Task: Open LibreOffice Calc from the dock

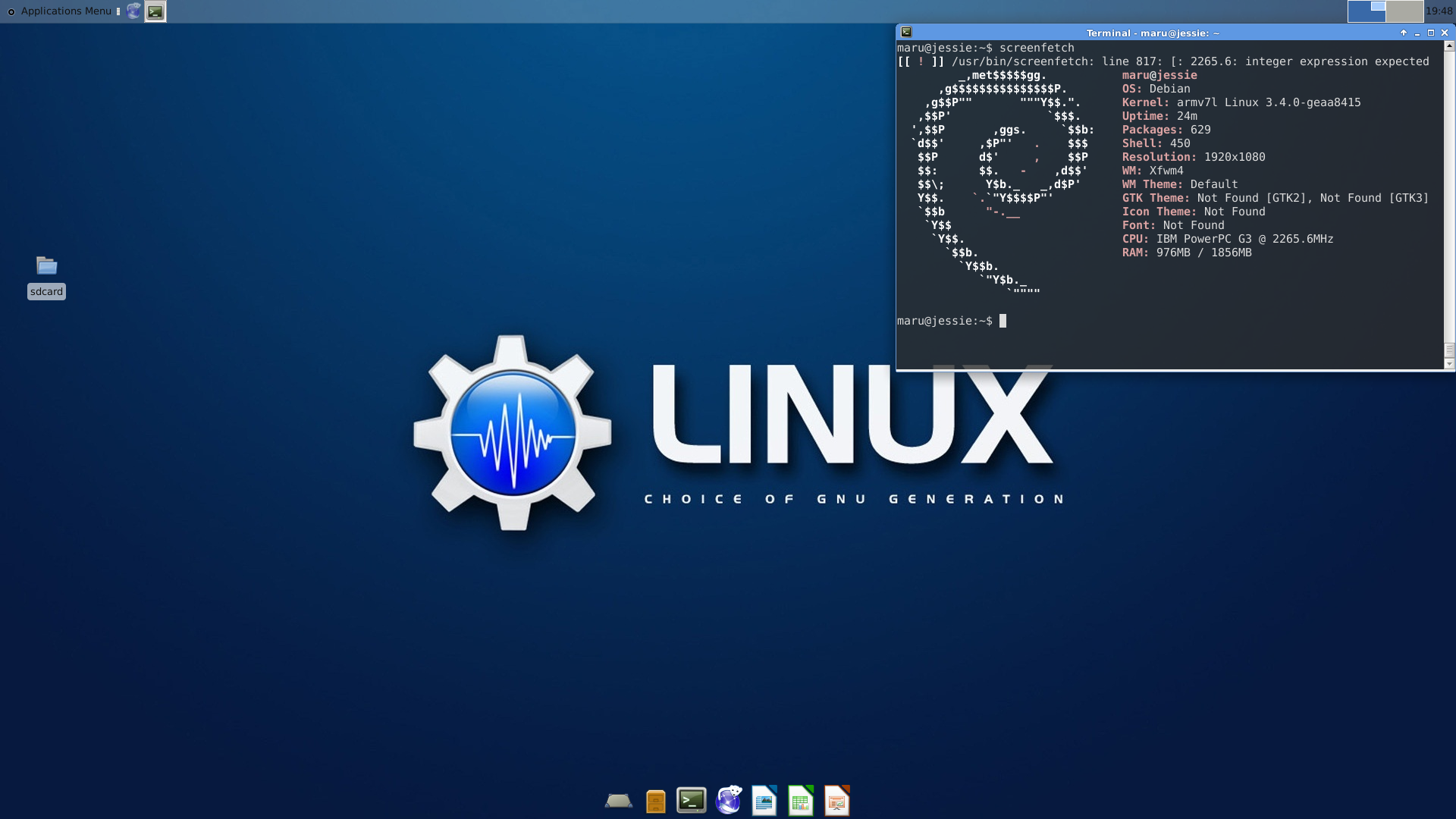Action: point(801,801)
